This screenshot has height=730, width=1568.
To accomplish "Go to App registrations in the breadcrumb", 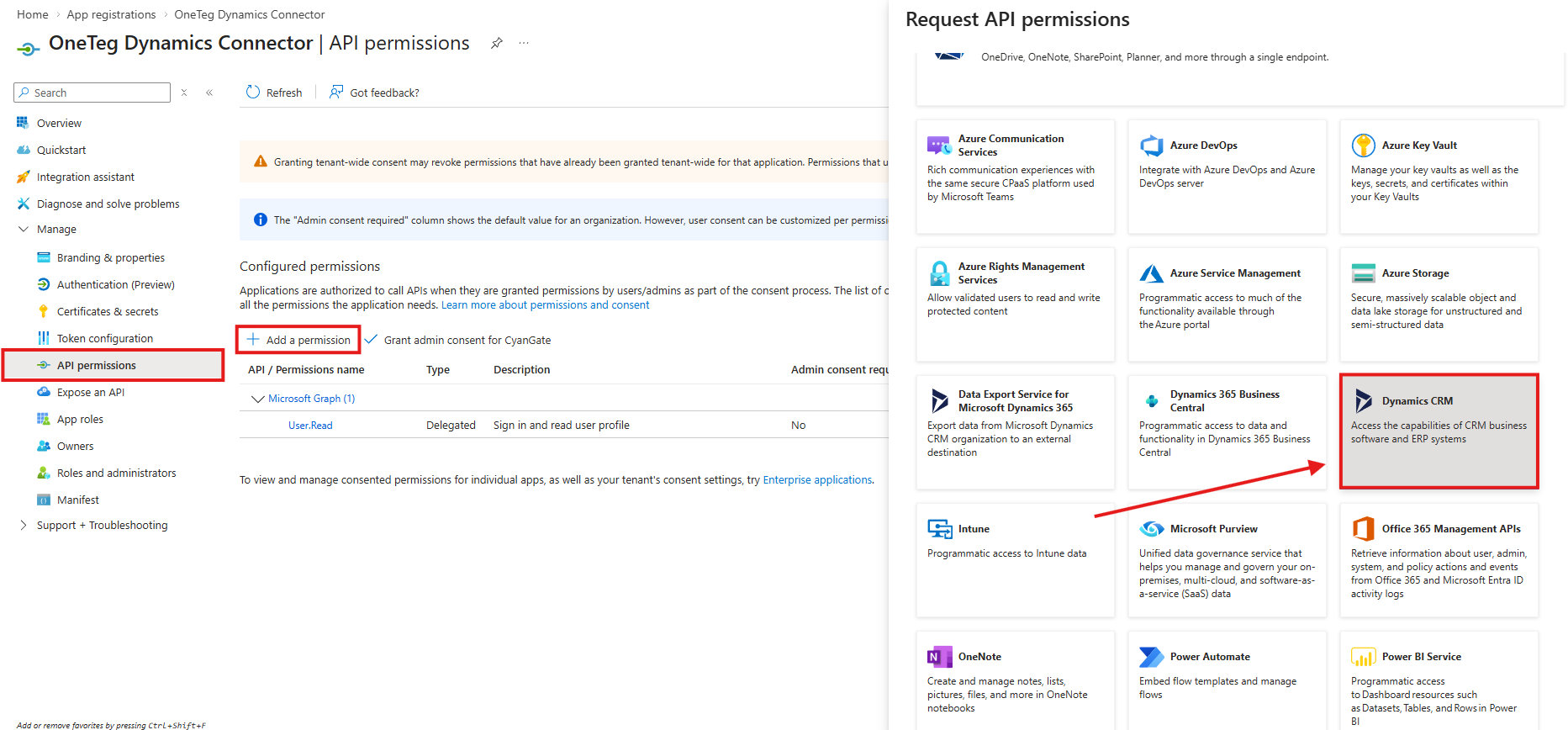I will click(112, 14).
